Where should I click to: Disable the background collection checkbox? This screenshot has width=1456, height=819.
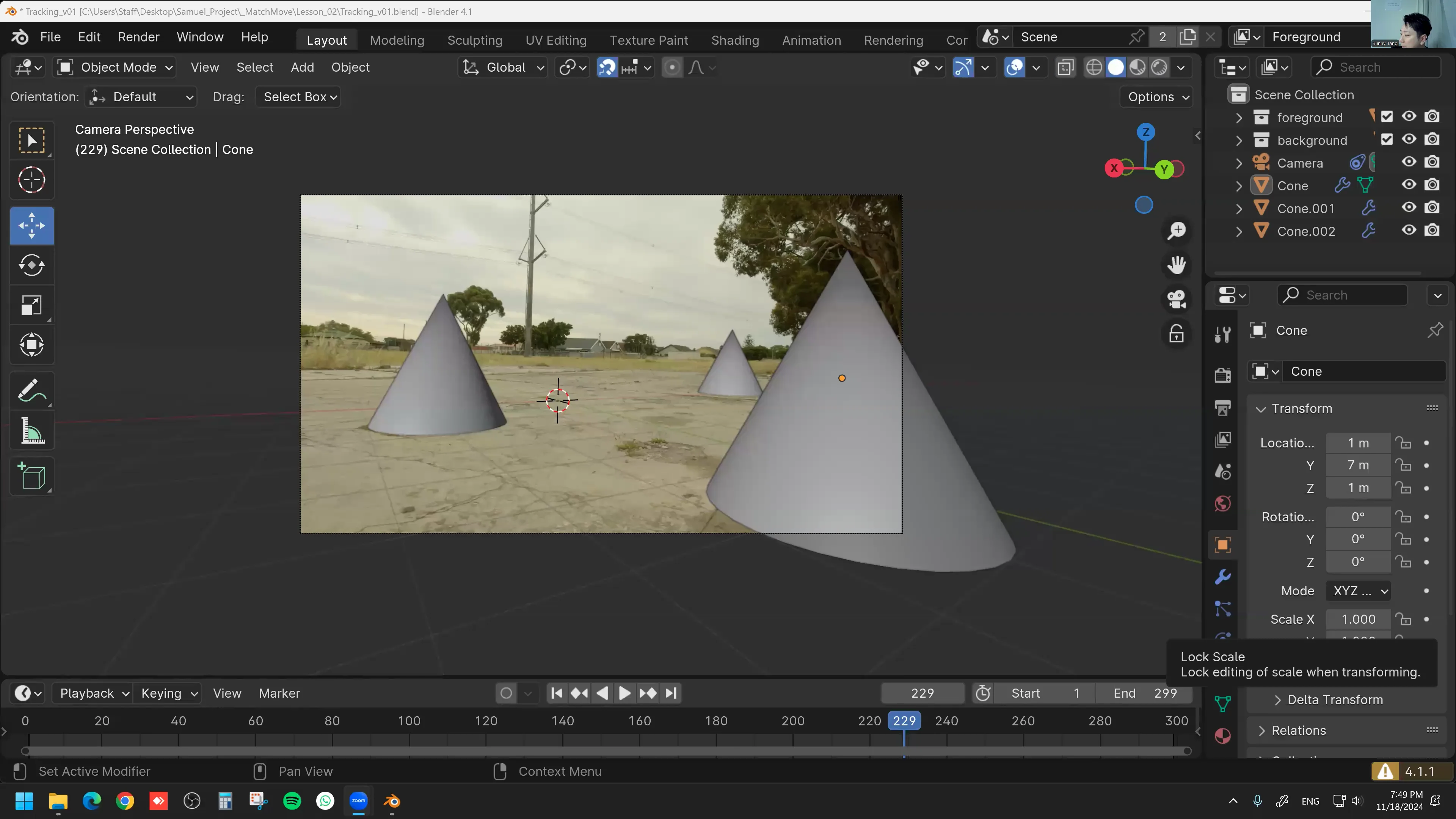1387,140
